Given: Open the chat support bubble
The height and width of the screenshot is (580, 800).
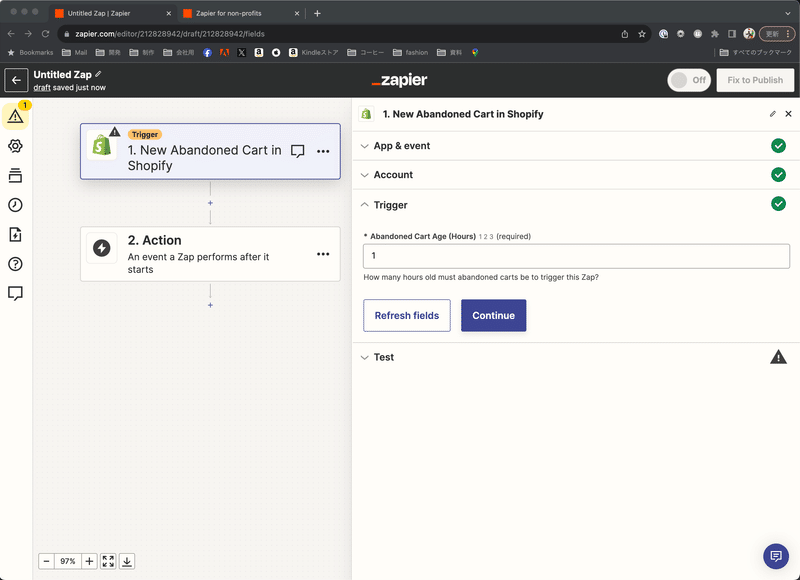Looking at the screenshot, I should coord(776,556).
